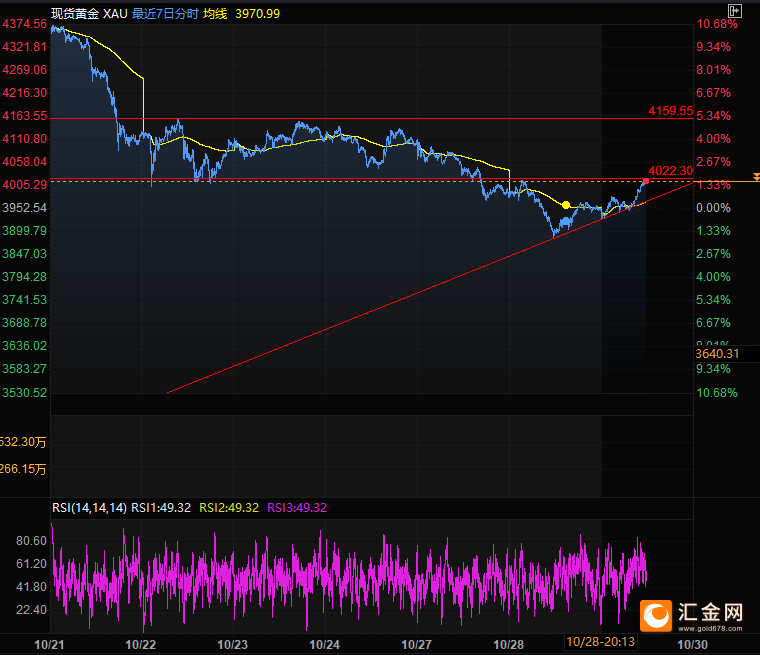
Task: Click the yellow 3970.99 average value
Action: (257, 14)
